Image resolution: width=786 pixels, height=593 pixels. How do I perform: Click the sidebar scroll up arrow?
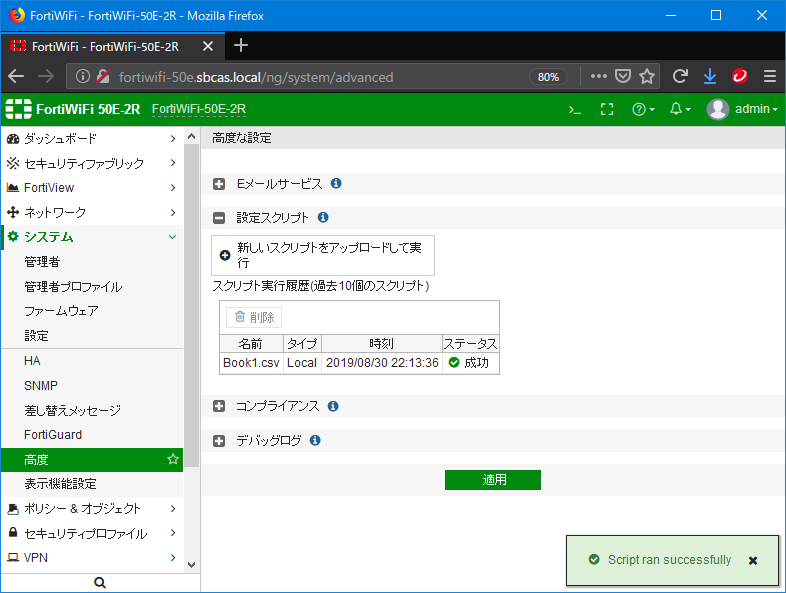point(191,136)
